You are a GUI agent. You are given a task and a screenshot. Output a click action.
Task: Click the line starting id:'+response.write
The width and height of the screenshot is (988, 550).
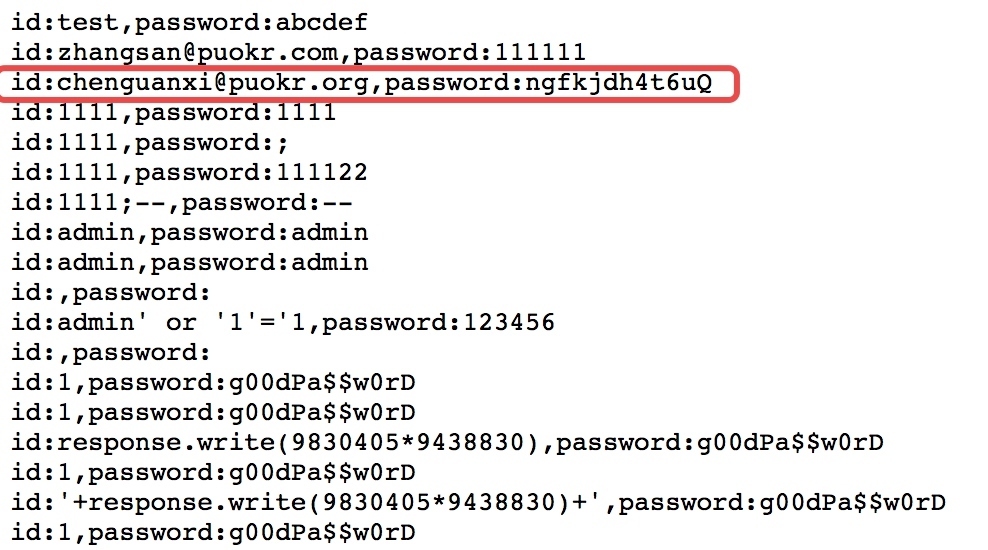pos(479,503)
